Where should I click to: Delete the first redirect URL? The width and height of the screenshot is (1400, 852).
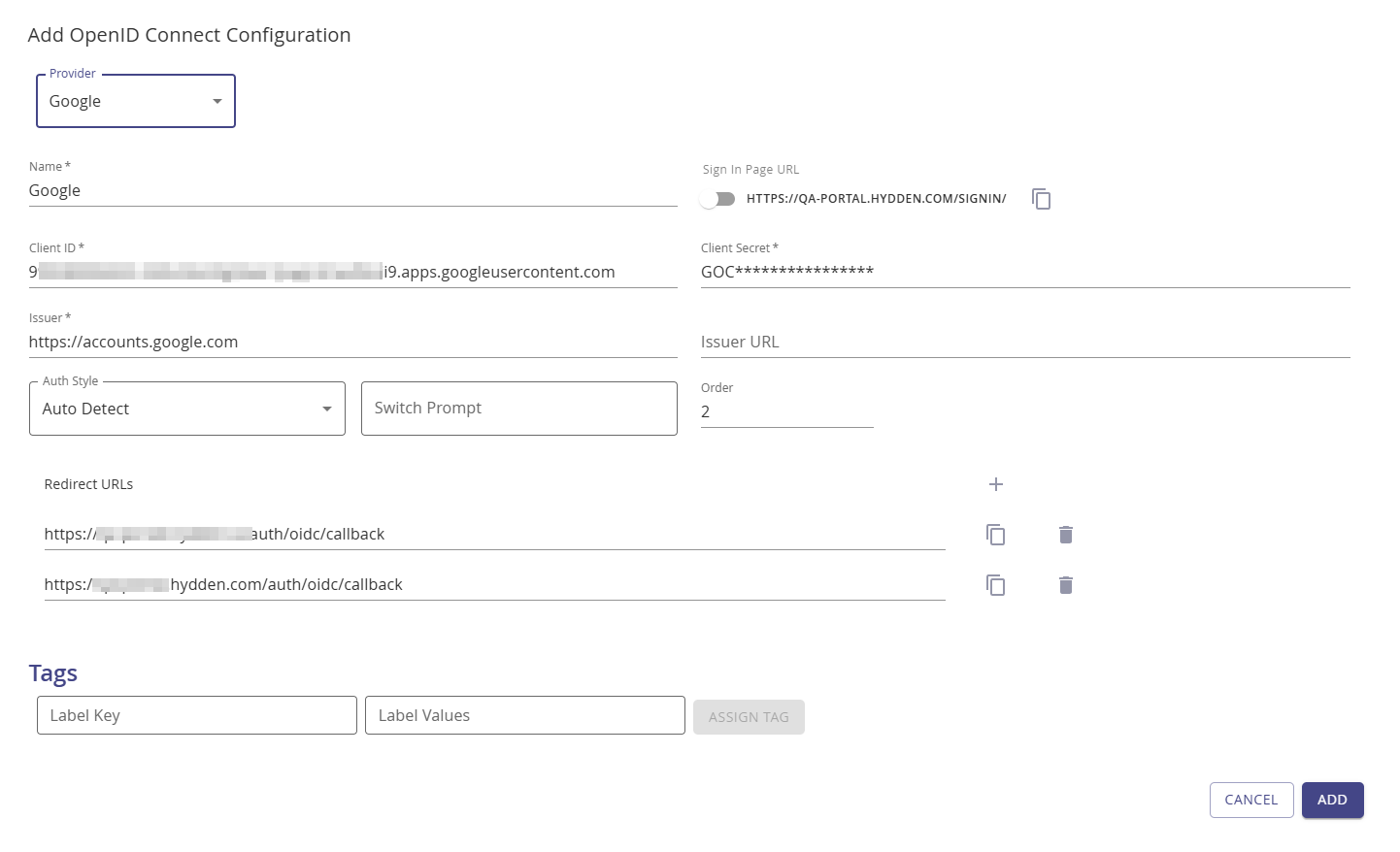tap(1065, 535)
